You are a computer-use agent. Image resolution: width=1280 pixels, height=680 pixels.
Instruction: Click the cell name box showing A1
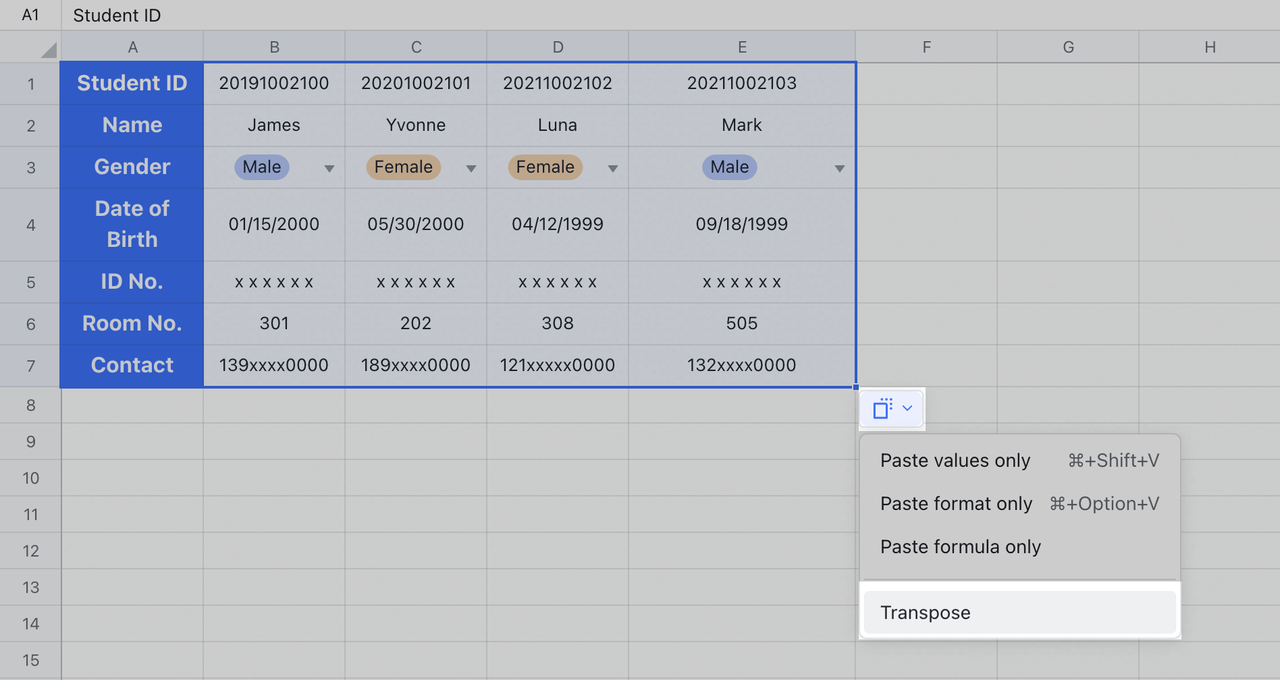tap(31, 15)
